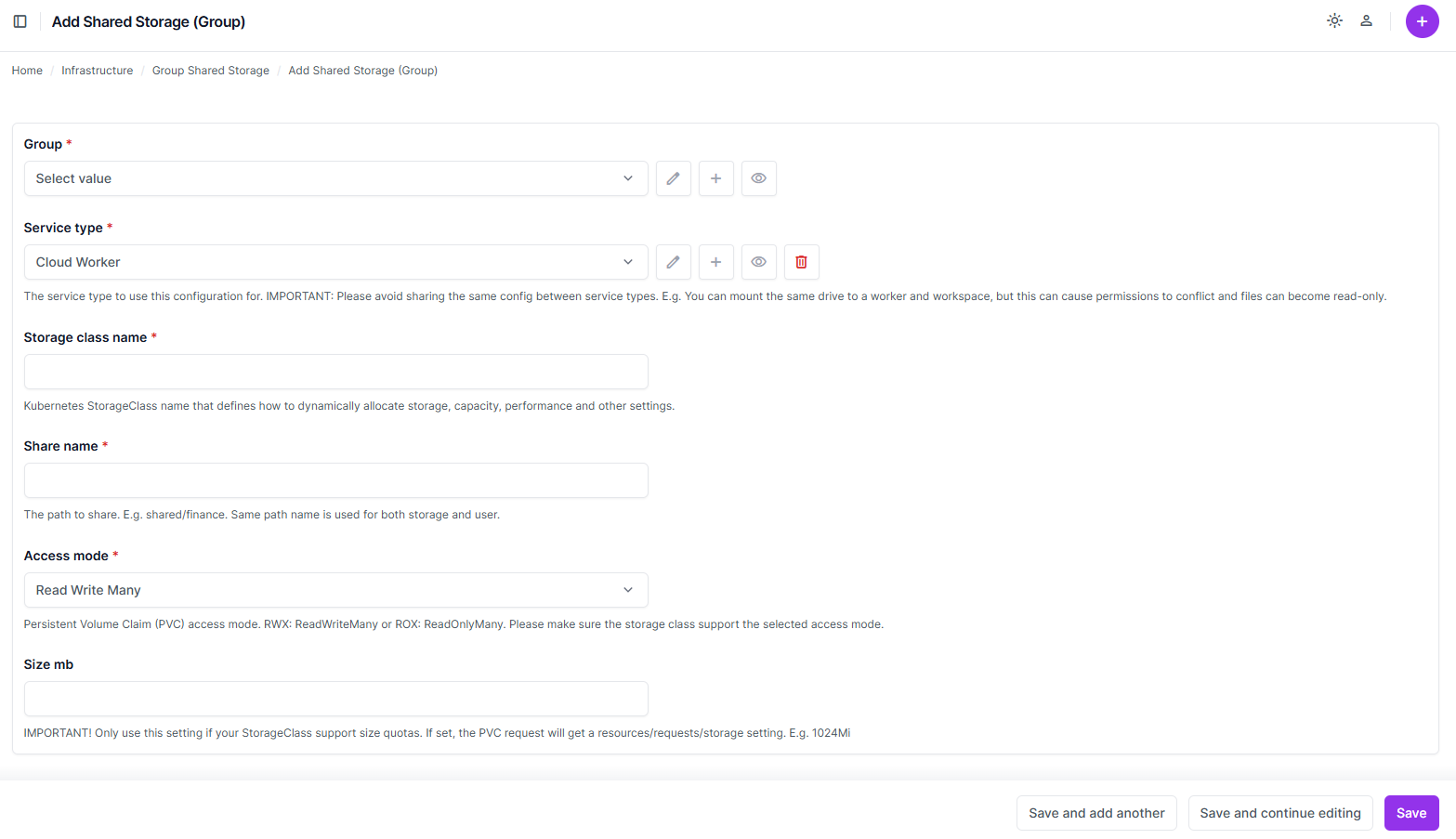Go to Home breadcrumb
This screenshot has width=1456, height=839.
27,71
